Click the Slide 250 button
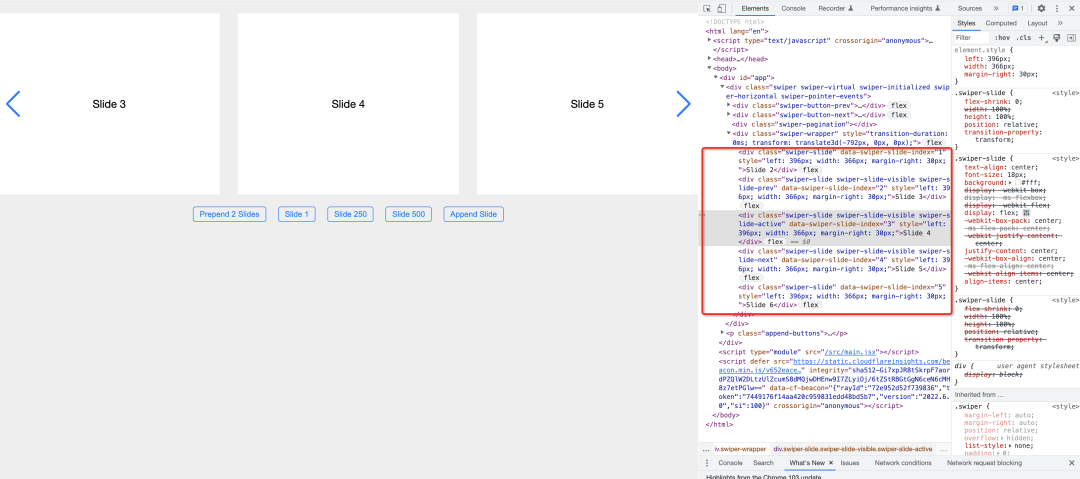1080x479 pixels. (350, 214)
